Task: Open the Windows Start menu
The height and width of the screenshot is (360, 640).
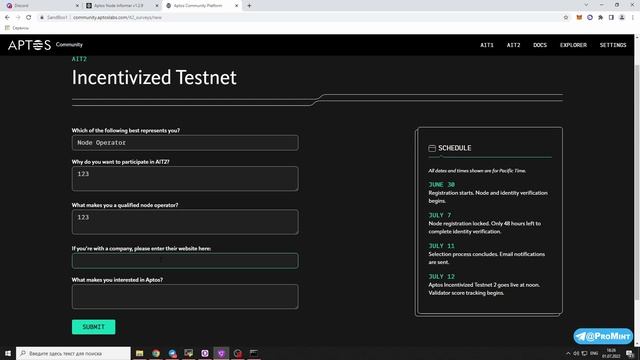Action: point(8,353)
